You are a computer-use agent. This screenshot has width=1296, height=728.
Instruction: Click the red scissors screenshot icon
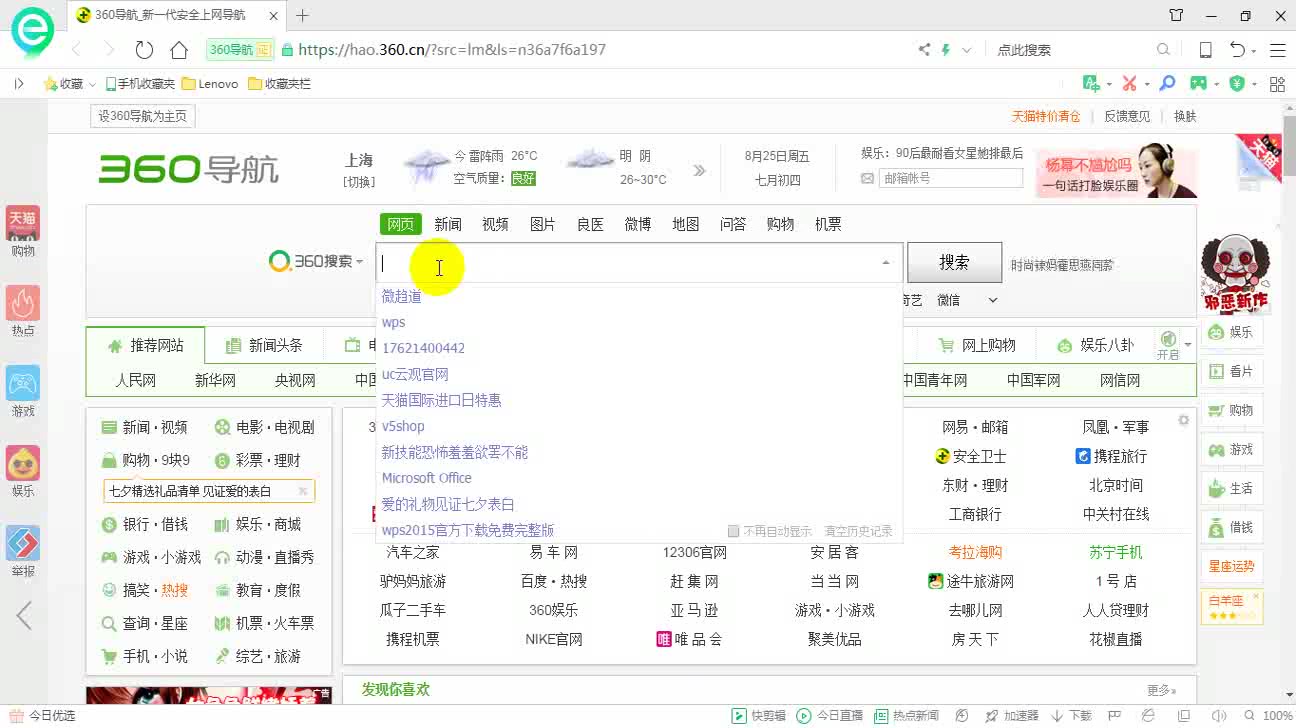(1129, 84)
